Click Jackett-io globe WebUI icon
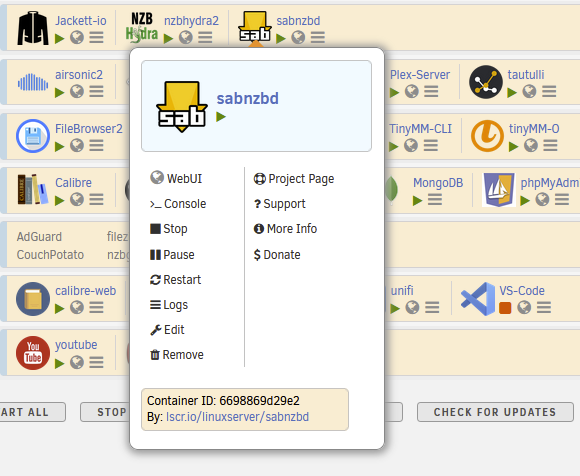The image size is (580, 476). (77, 37)
